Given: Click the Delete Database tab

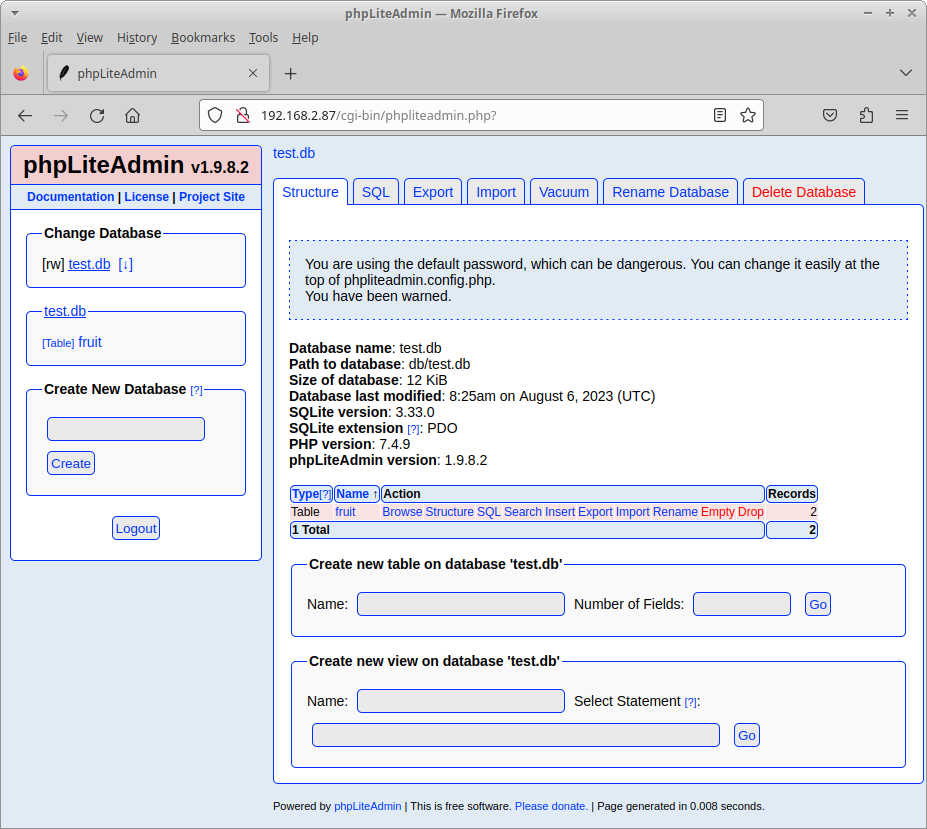Looking at the screenshot, I should (803, 192).
